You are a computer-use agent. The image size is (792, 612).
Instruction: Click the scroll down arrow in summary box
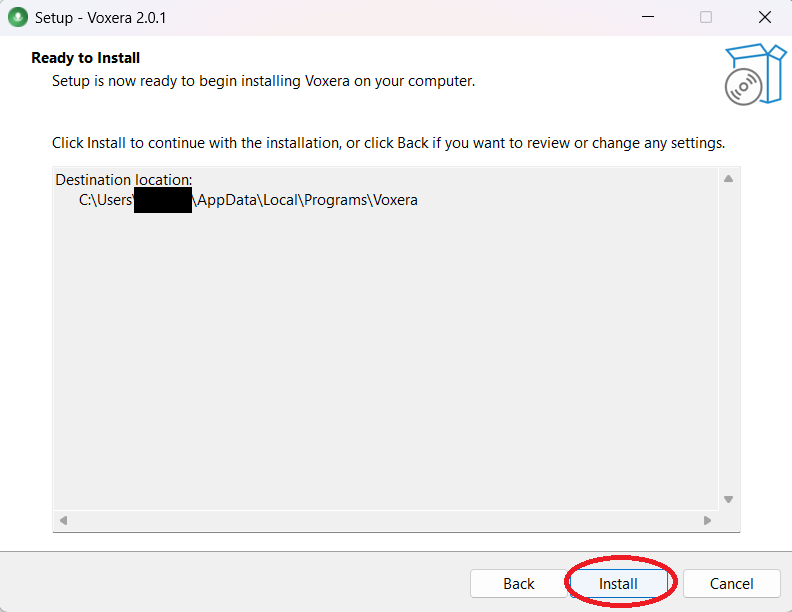click(728, 499)
